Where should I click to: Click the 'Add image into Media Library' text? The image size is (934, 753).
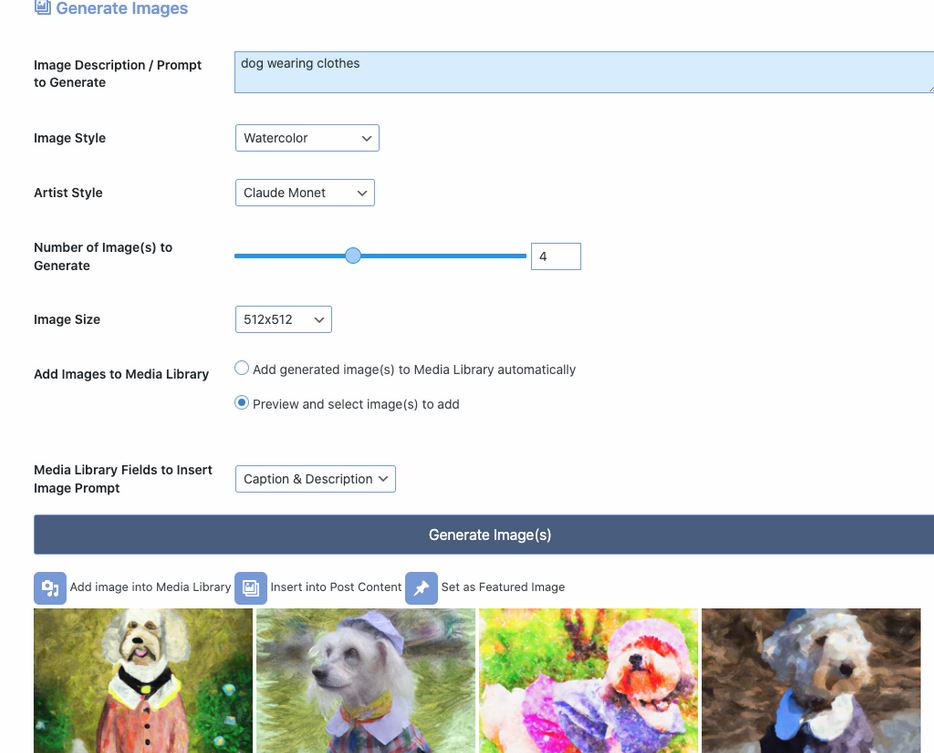click(x=150, y=588)
